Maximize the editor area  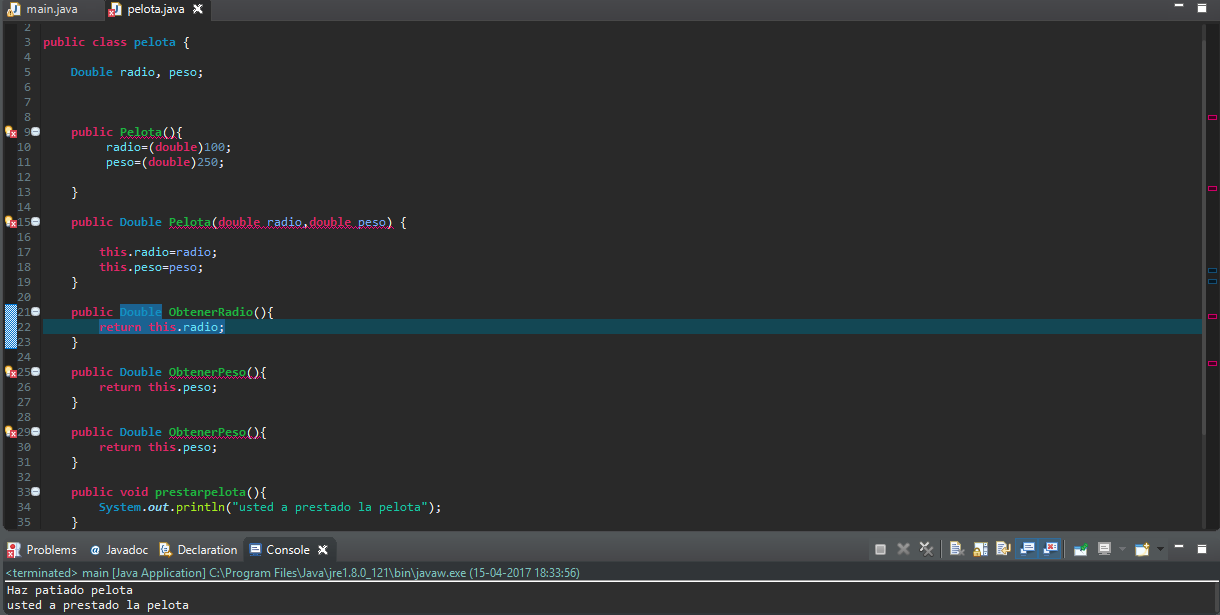tap(1202, 7)
